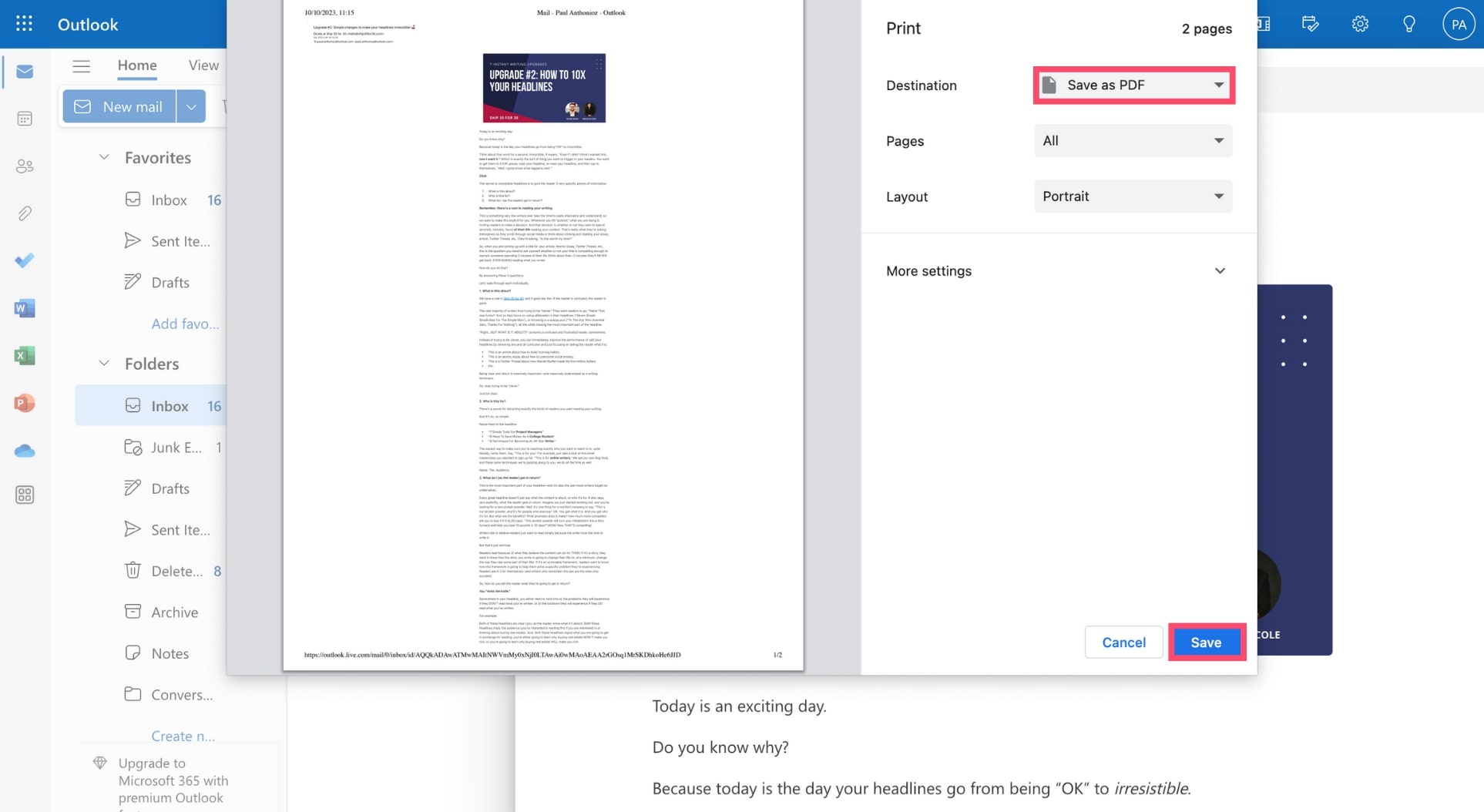Launch the Excel app icon
1484x812 pixels.
[25, 356]
